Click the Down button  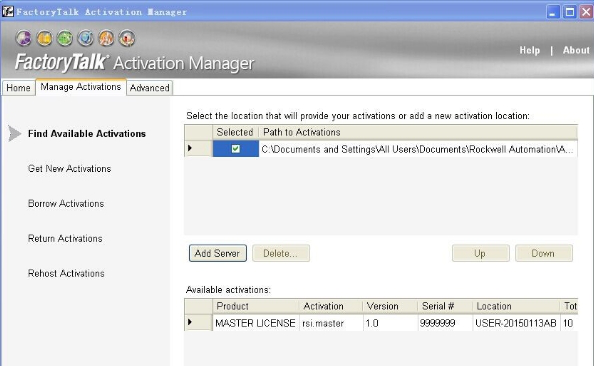click(543, 253)
